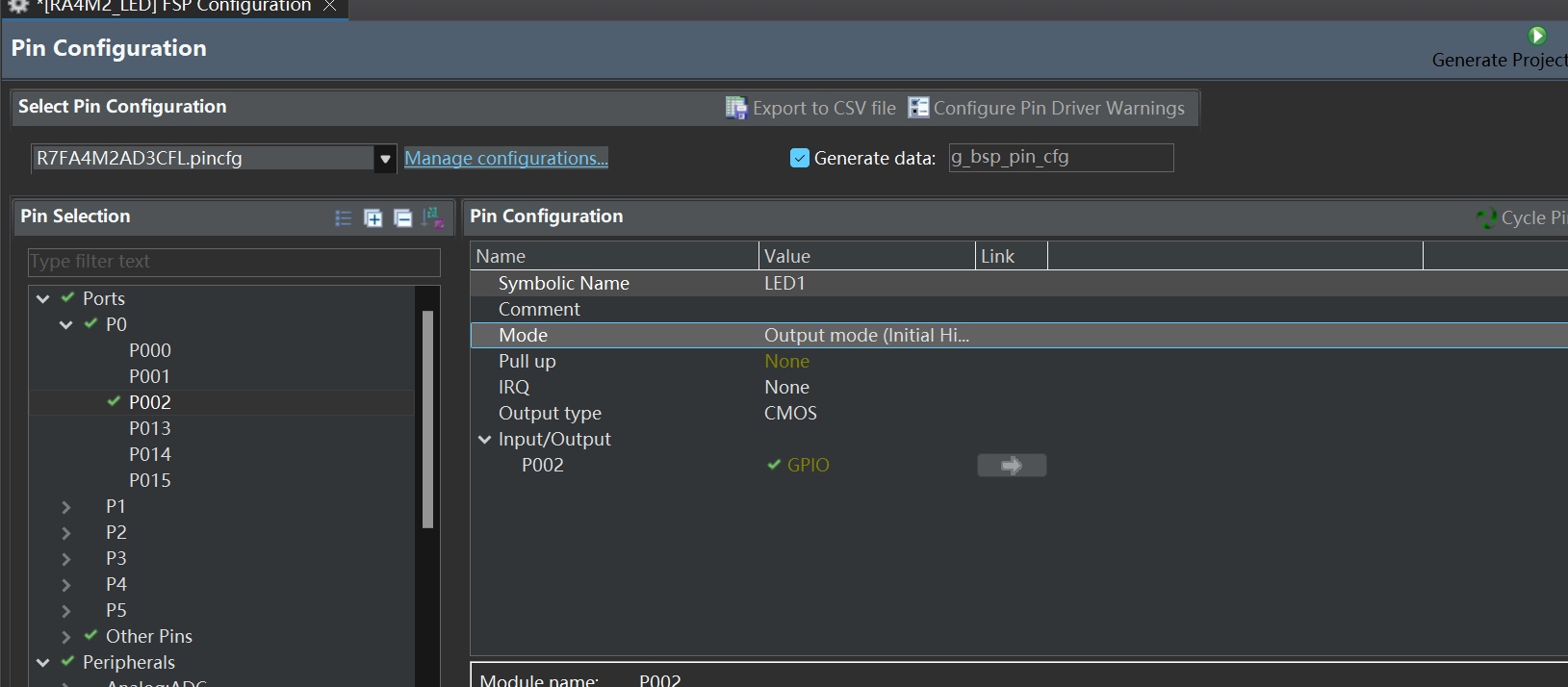Viewport: 1568px width, 687px height.
Task: Collapse the Ports tree node
Action: click(x=43, y=299)
